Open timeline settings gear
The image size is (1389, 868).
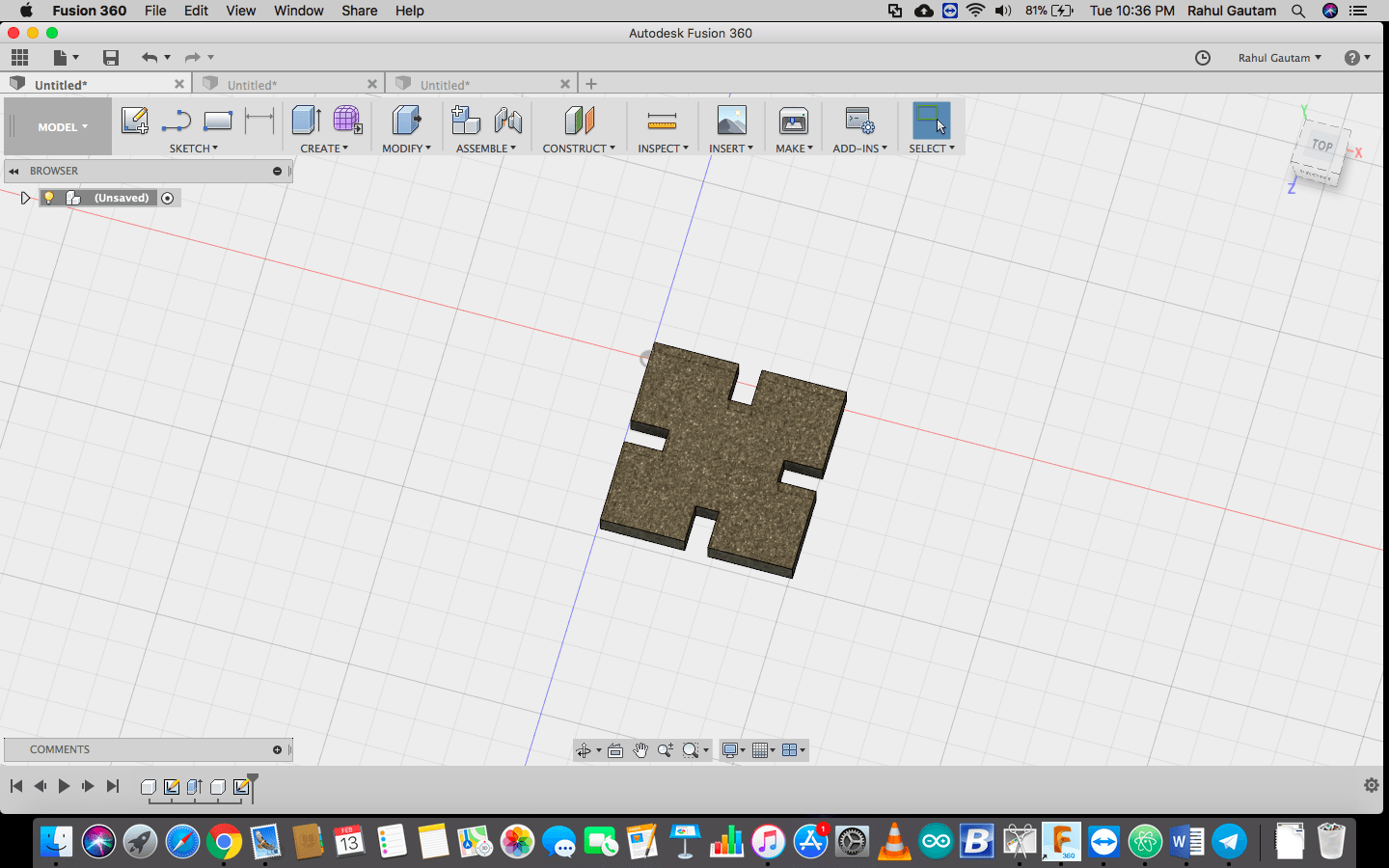(1372, 785)
